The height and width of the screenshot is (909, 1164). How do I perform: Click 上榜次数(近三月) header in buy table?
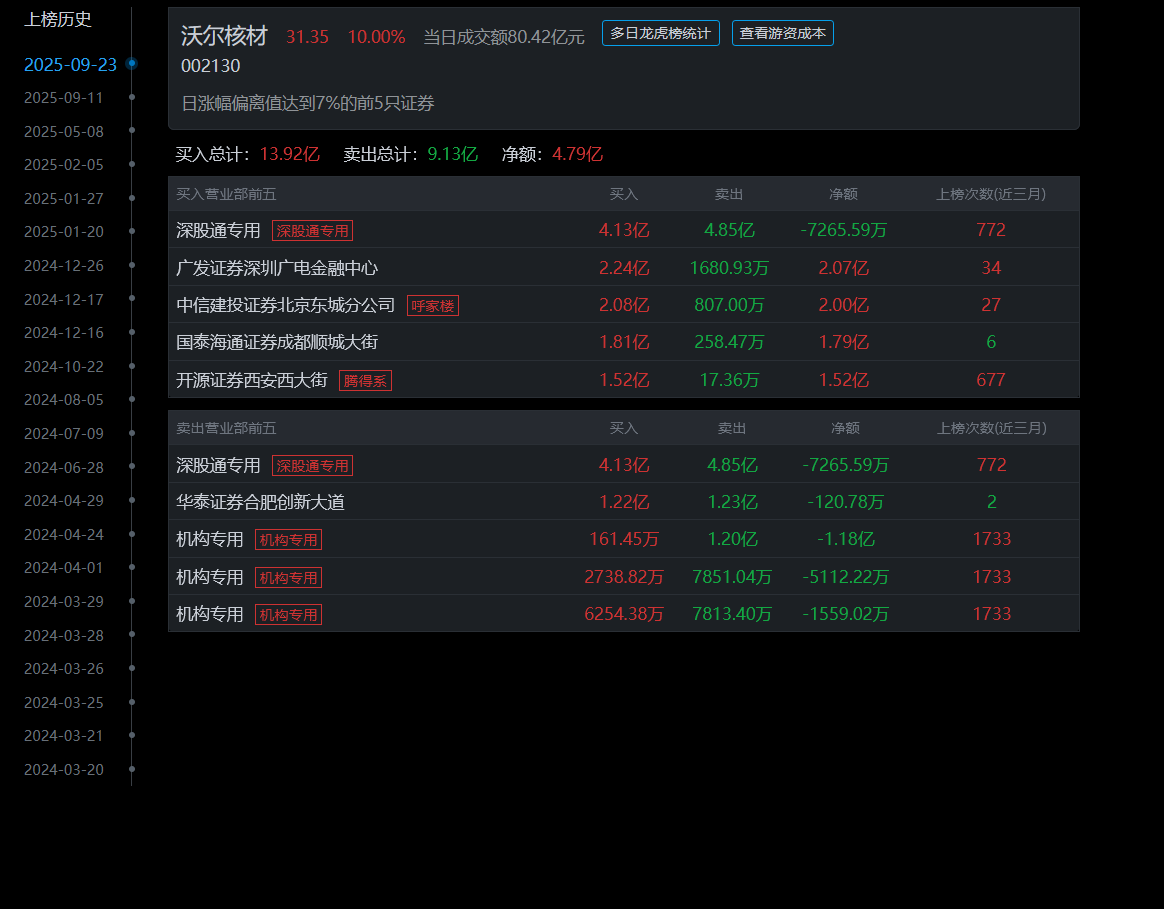tap(991, 194)
